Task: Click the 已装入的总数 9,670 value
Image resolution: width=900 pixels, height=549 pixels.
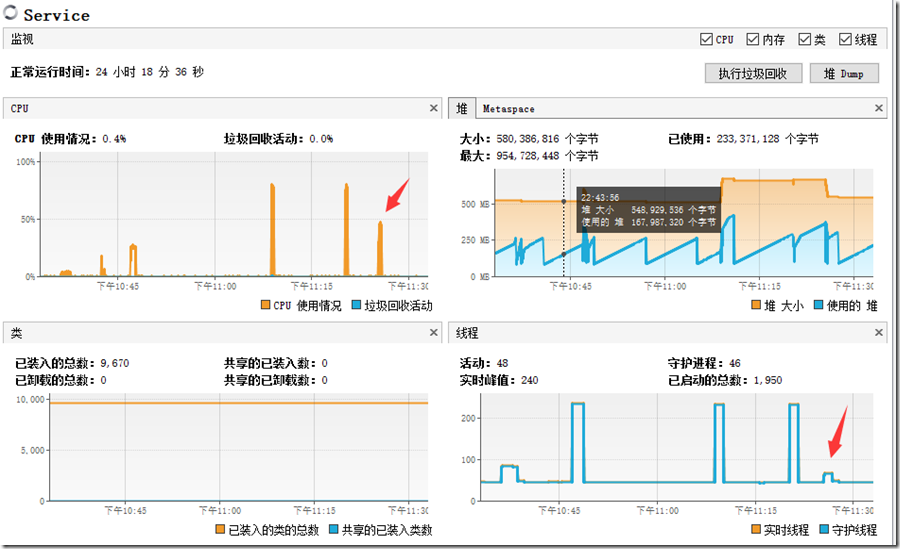Action: [x=115, y=364]
